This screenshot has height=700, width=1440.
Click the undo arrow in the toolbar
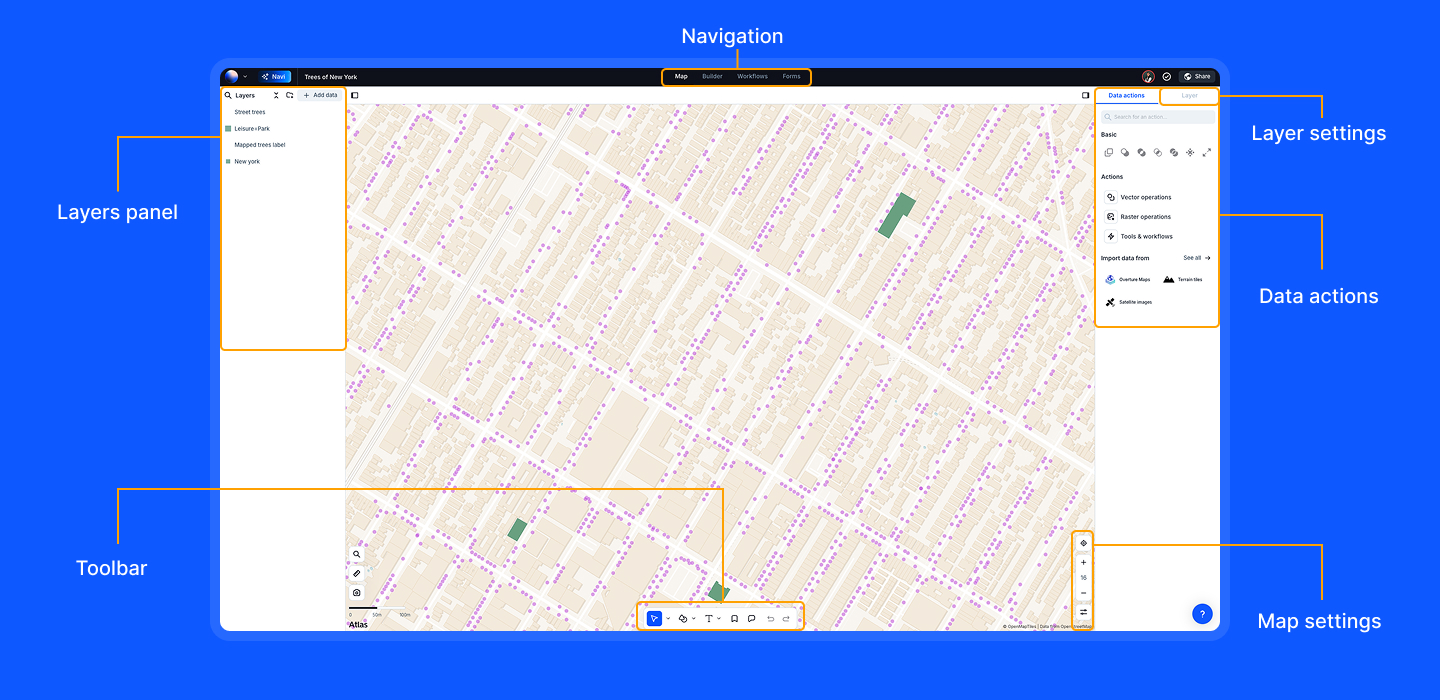coord(770,619)
